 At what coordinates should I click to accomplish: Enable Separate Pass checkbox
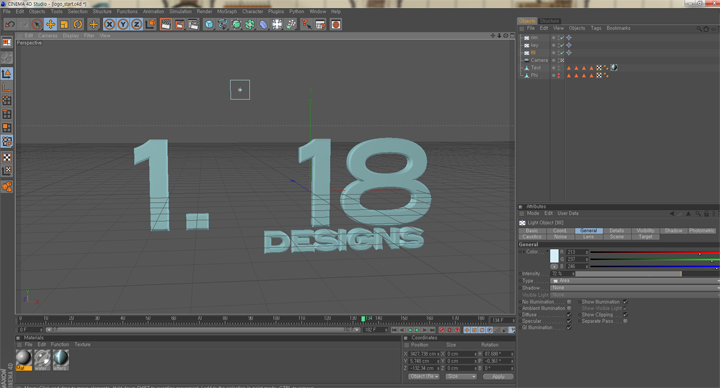tap(625, 321)
